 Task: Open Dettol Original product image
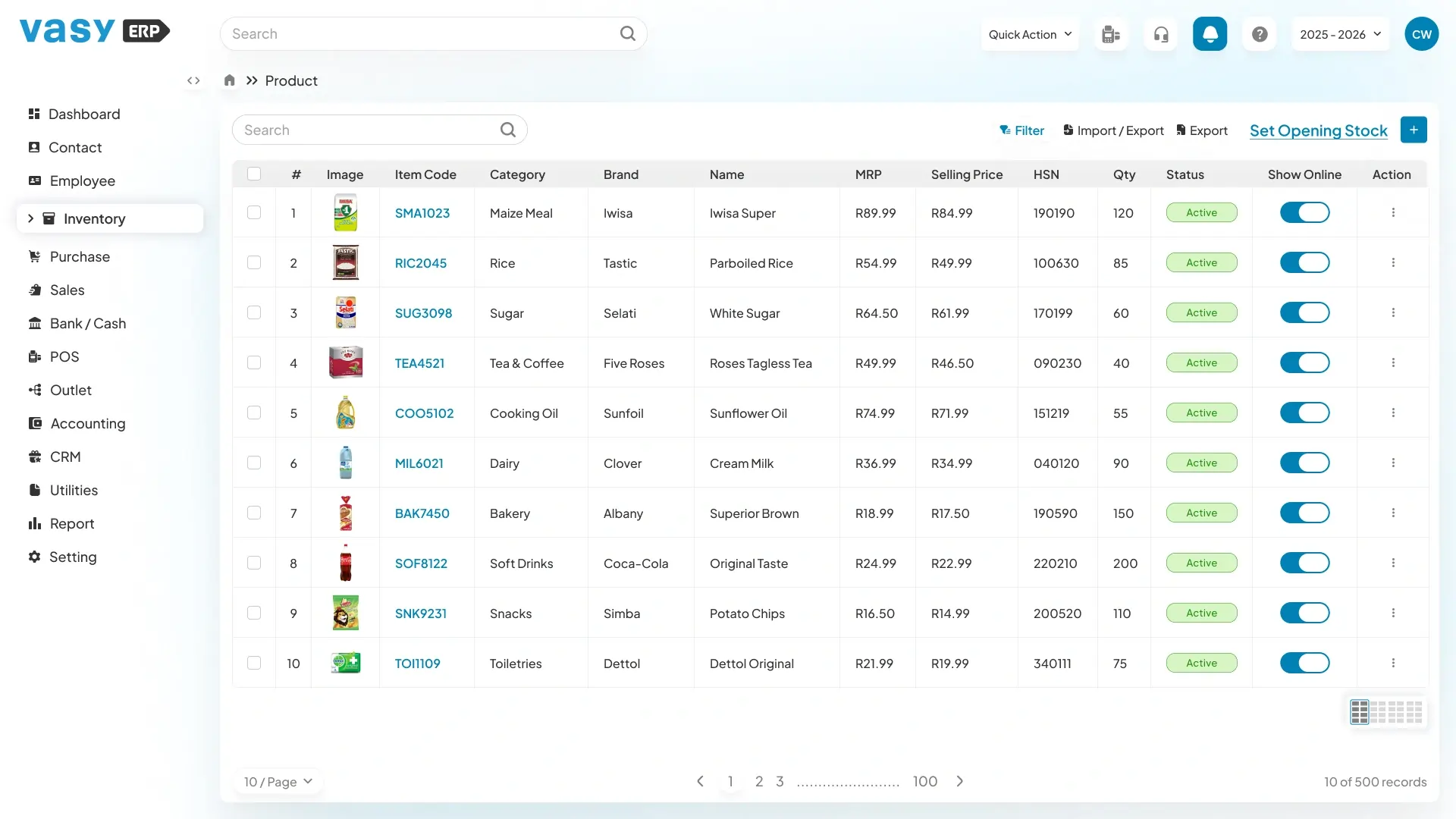click(x=346, y=663)
